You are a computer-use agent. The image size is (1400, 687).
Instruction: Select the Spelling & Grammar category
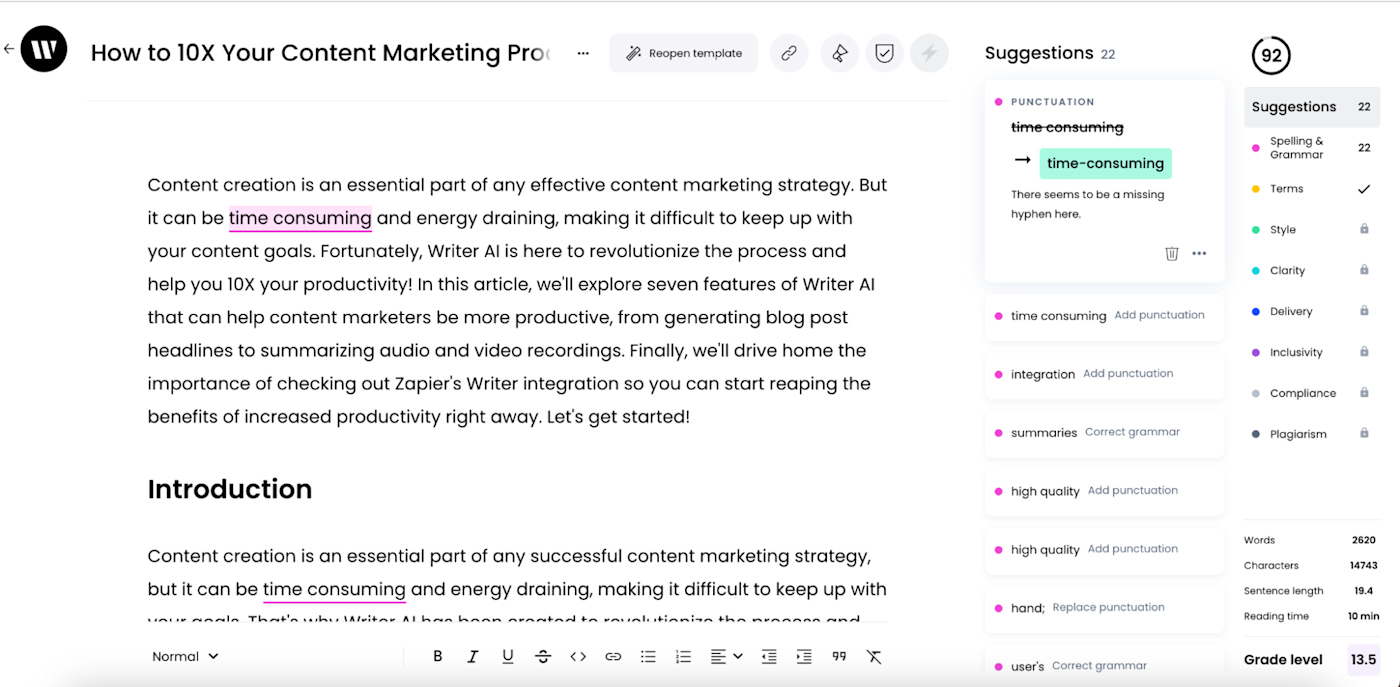(x=1311, y=148)
